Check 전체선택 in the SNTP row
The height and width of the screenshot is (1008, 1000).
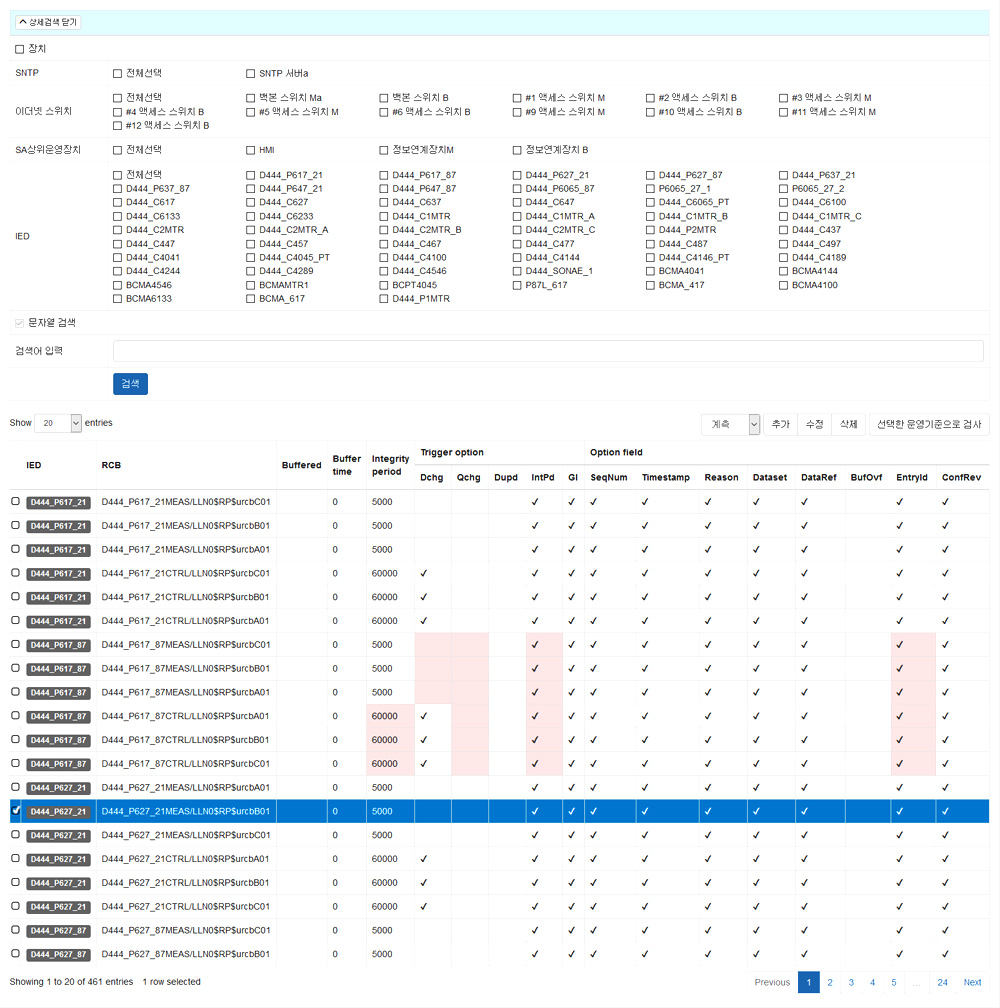[117, 74]
